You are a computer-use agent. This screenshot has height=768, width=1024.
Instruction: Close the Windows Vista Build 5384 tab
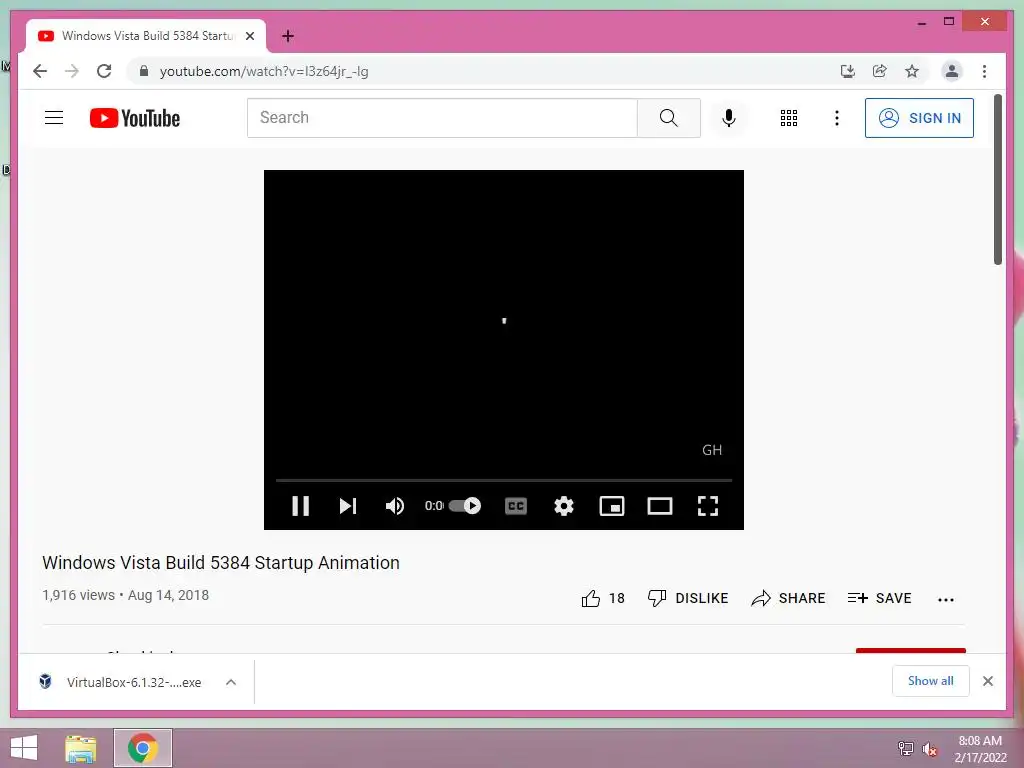(250, 36)
